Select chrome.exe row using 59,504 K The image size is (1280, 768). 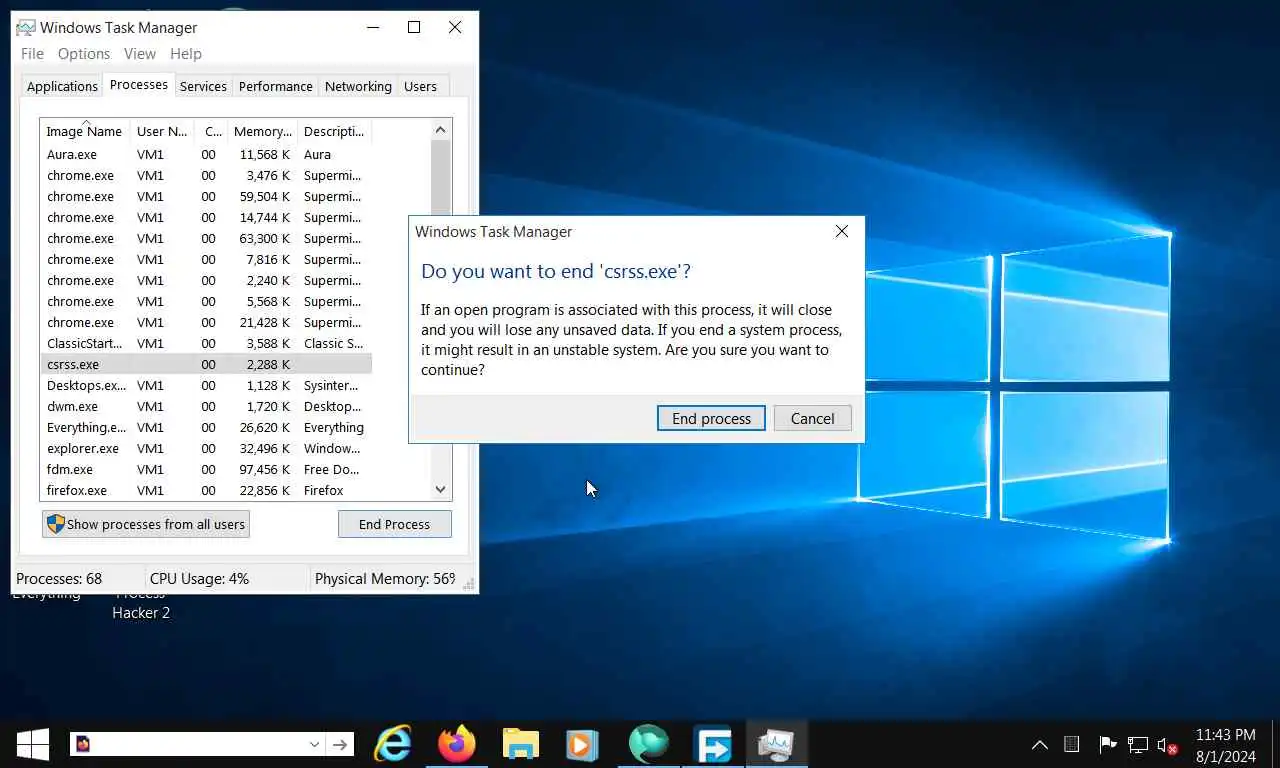point(206,197)
